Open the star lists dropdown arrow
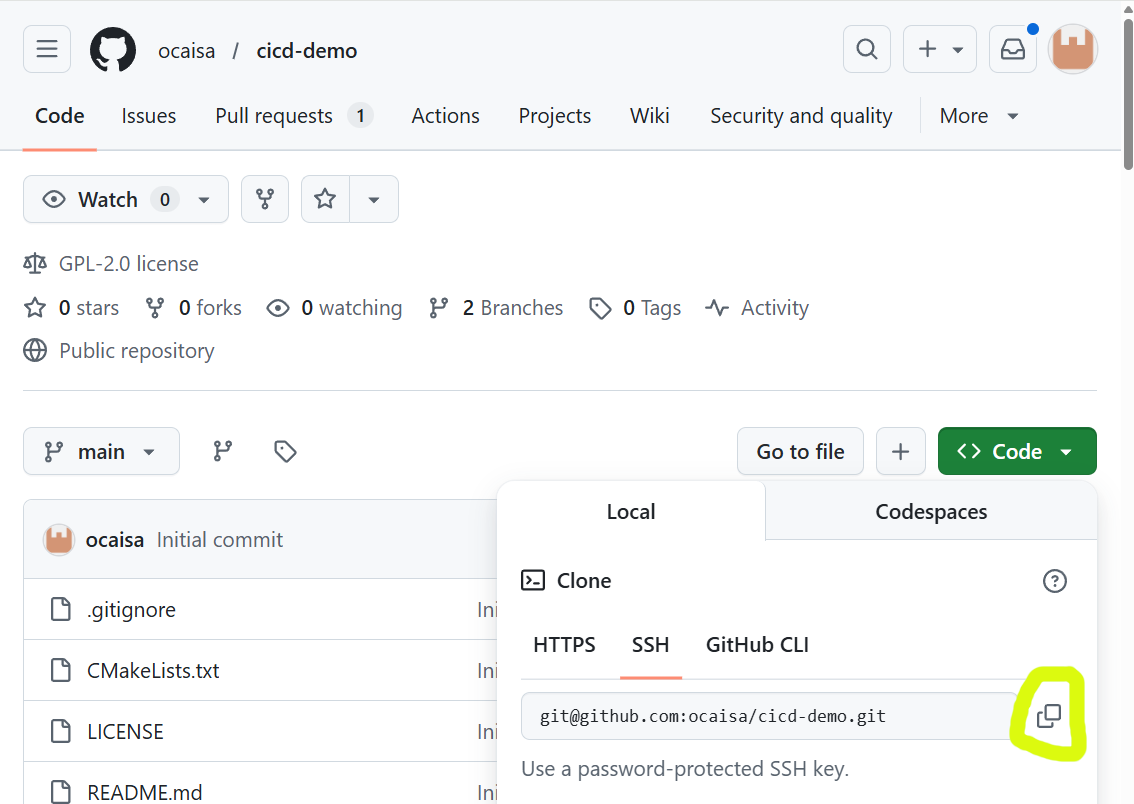Image resolution: width=1134 pixels, height=804 pixels. click(374, 199)
